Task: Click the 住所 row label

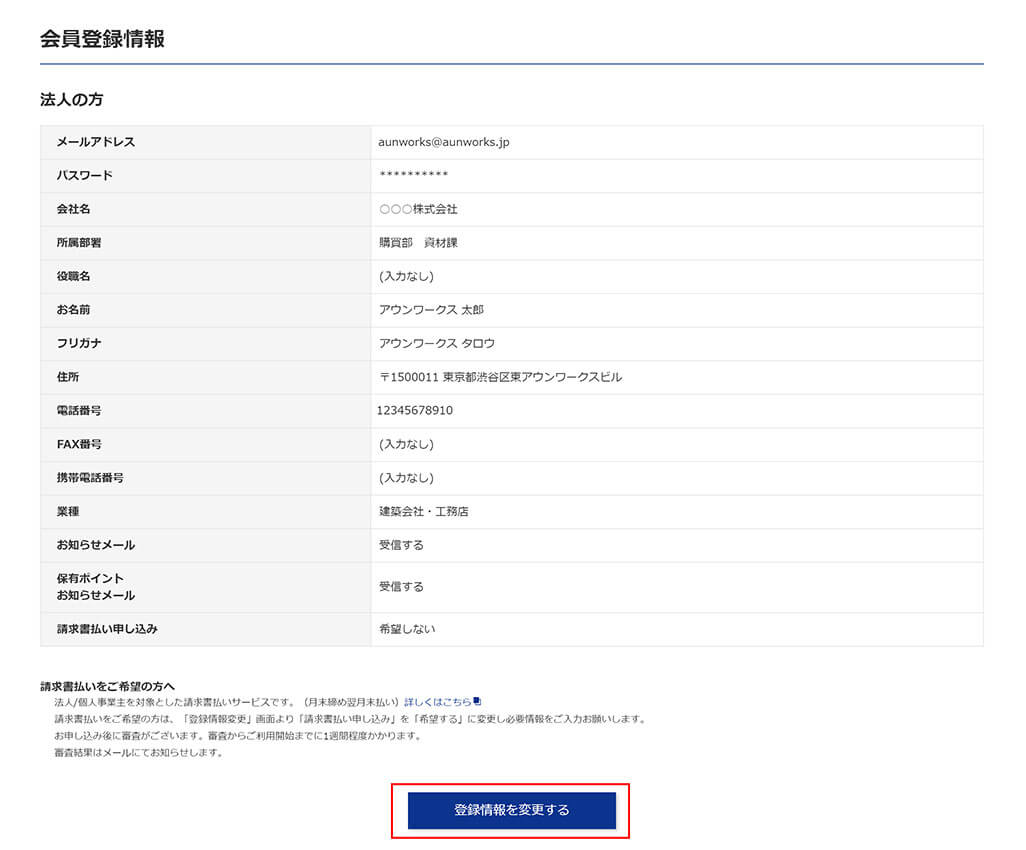Action: 67,377
